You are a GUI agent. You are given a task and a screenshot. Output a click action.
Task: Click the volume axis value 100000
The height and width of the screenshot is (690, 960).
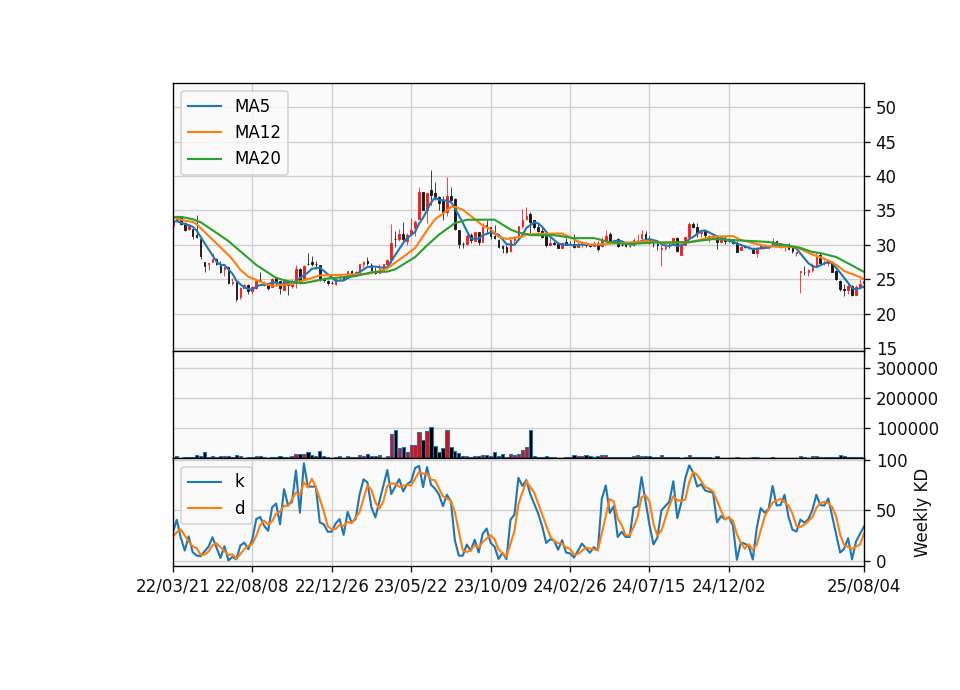[907, 429]
